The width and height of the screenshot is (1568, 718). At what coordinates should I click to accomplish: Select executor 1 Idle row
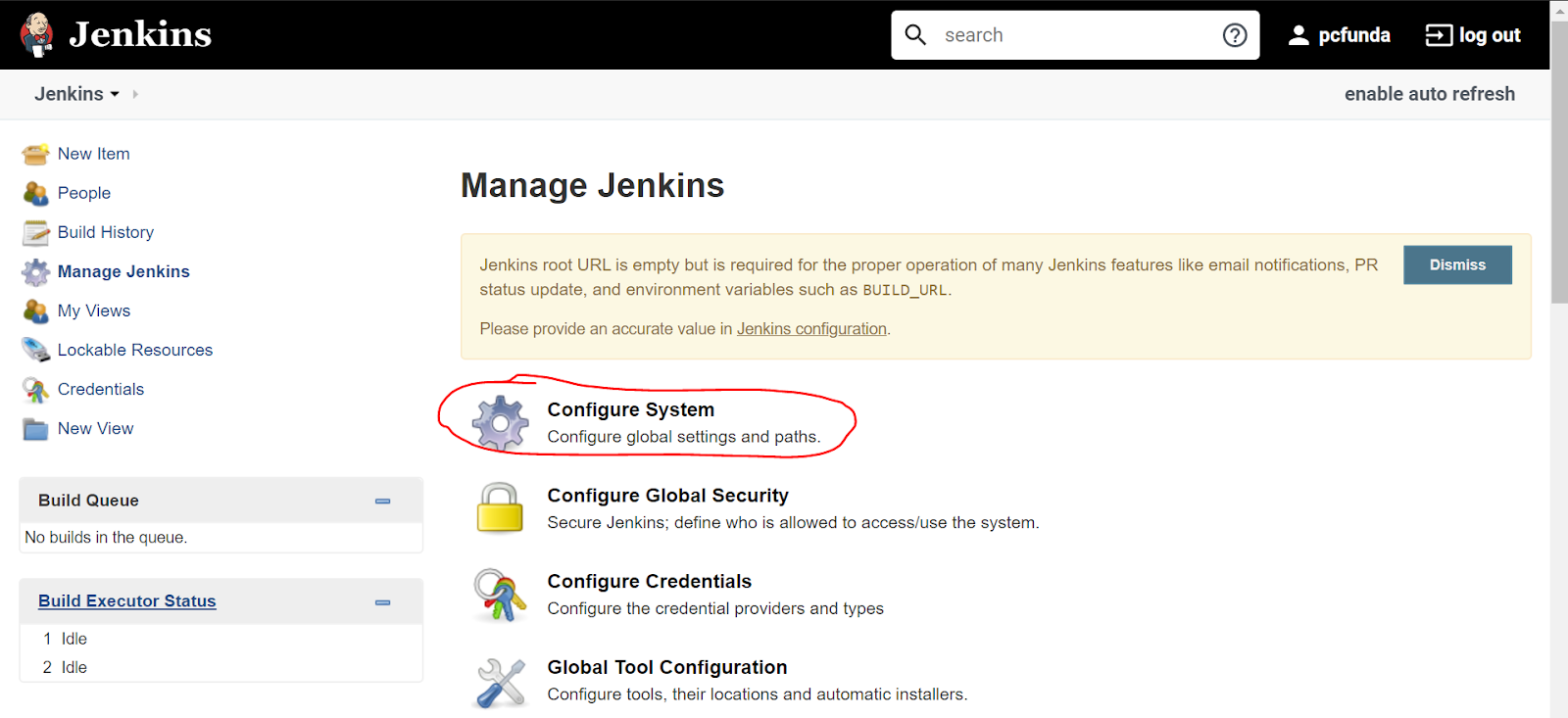221,639
